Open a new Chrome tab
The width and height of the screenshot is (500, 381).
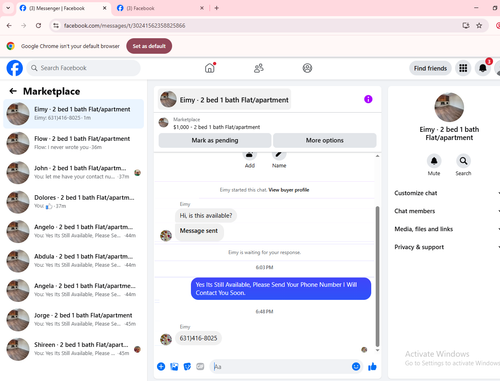pyautogui.click(x=217, y=8)
